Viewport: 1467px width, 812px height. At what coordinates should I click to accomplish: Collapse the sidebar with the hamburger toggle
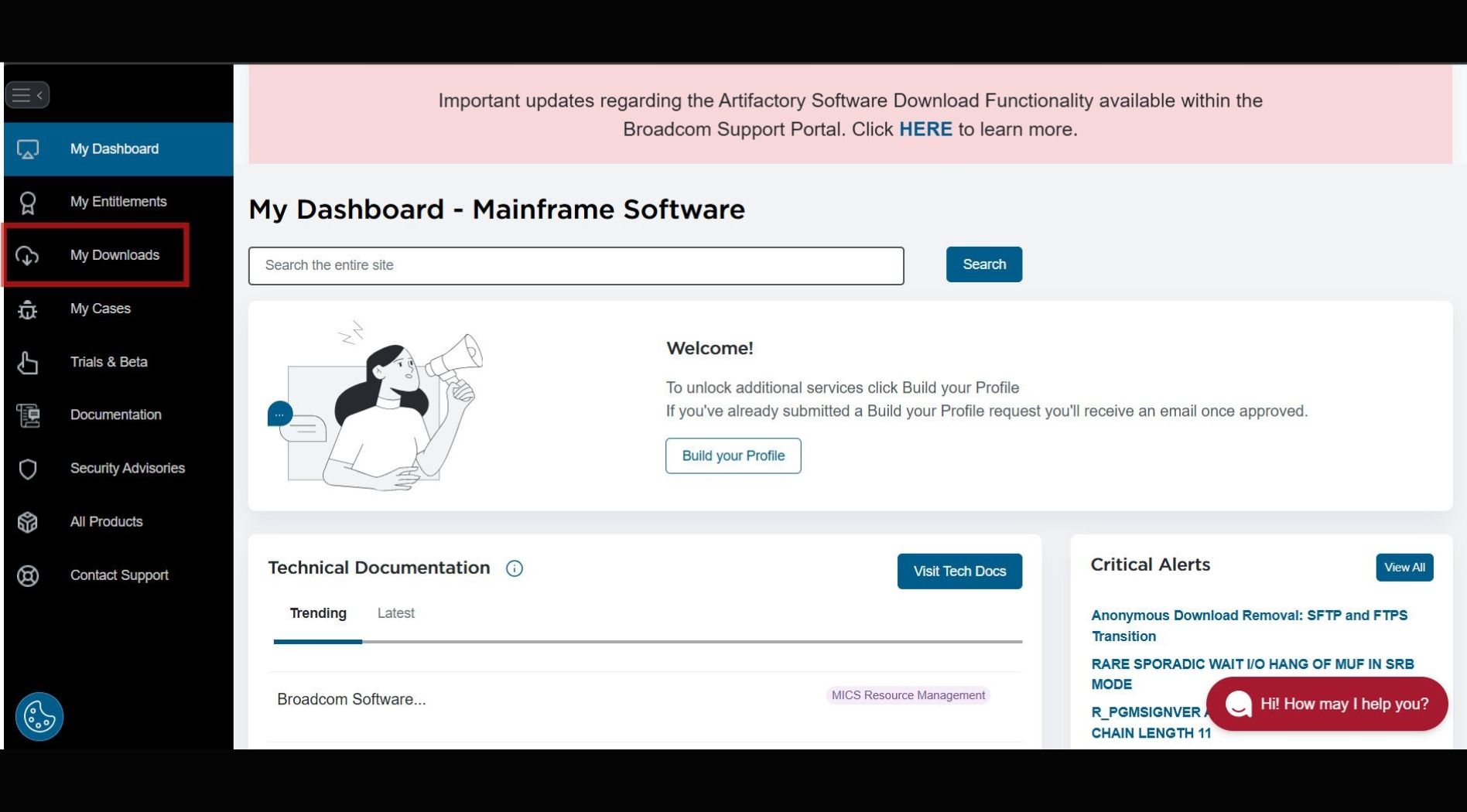tap(27, 95)
